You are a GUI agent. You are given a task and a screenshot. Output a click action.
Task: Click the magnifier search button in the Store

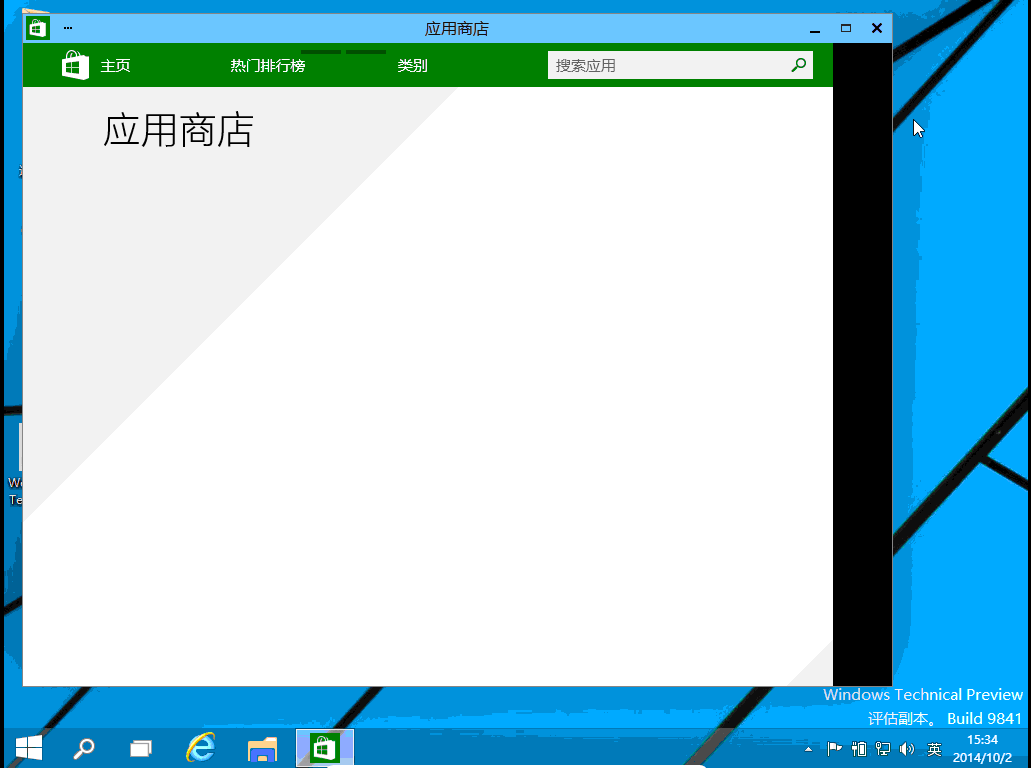click(799, 65)
